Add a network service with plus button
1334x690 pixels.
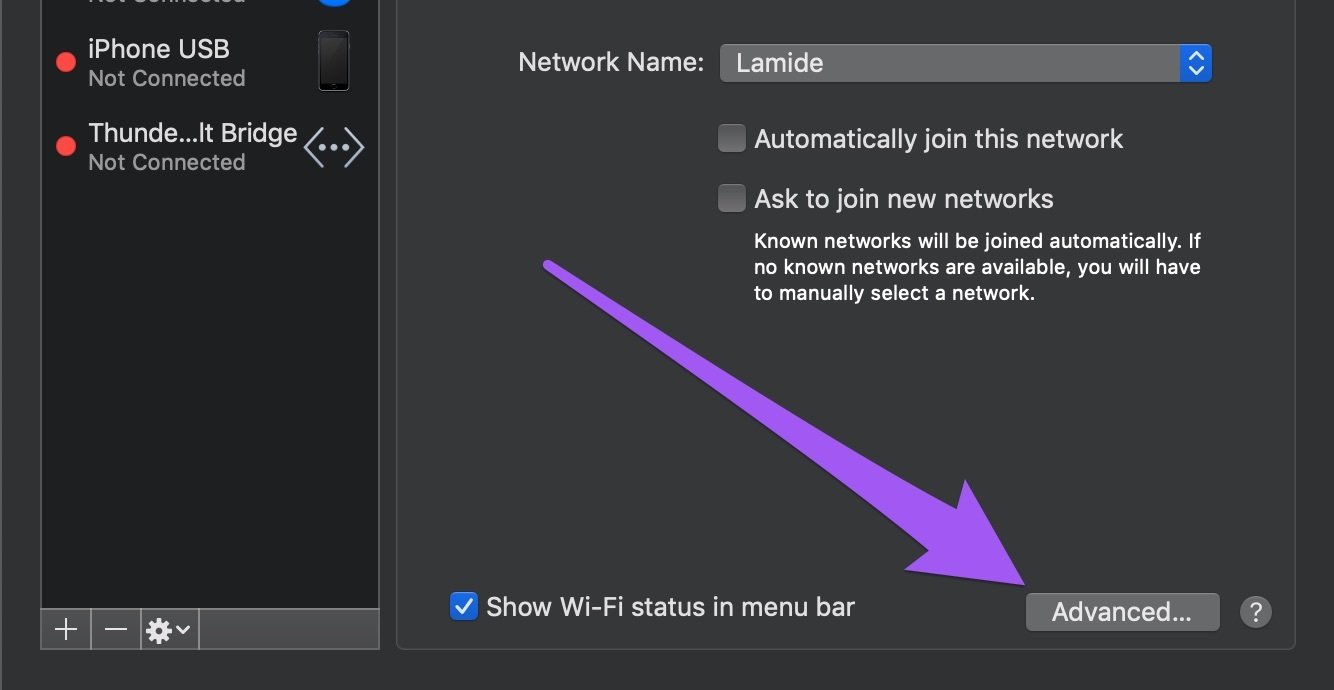click(66, 629)
